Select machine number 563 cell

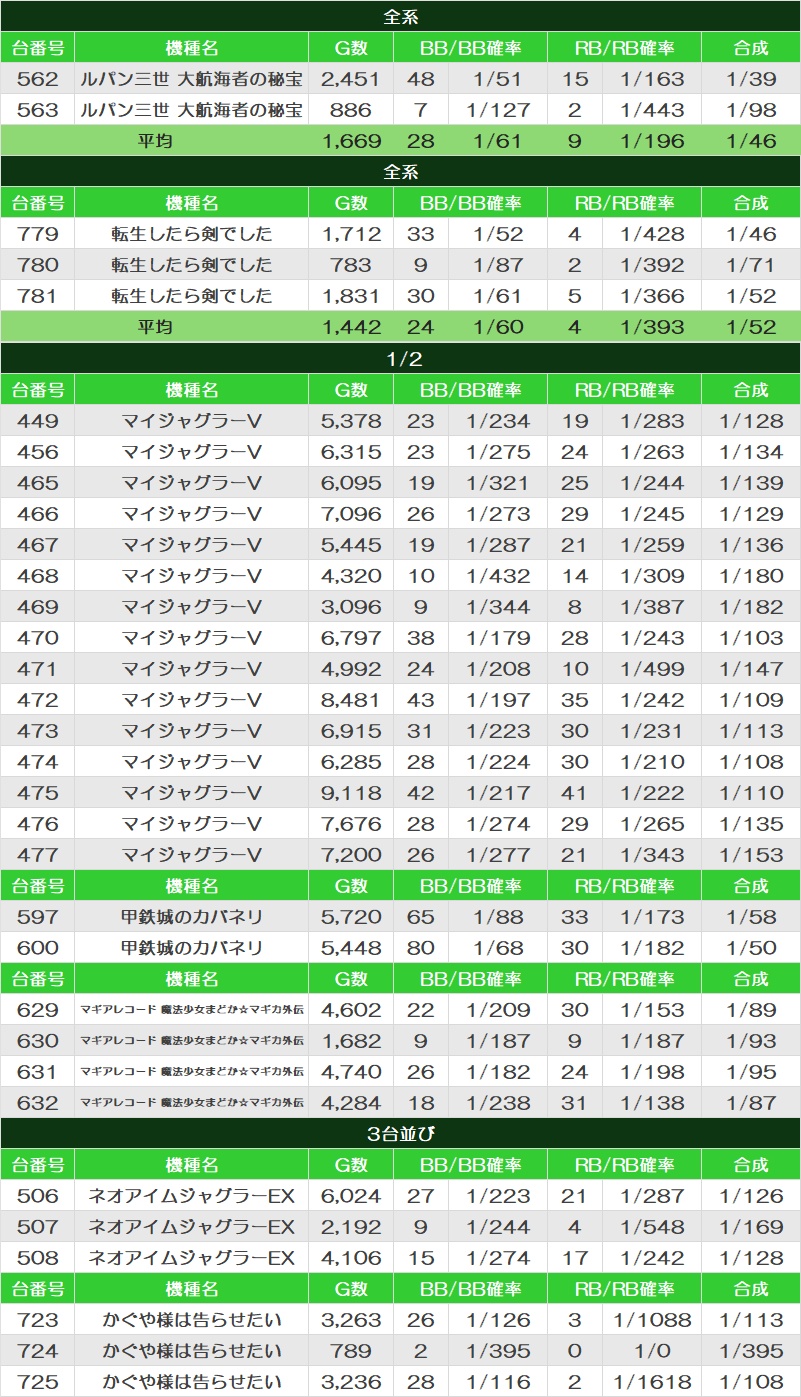click(x=37, y=110)
